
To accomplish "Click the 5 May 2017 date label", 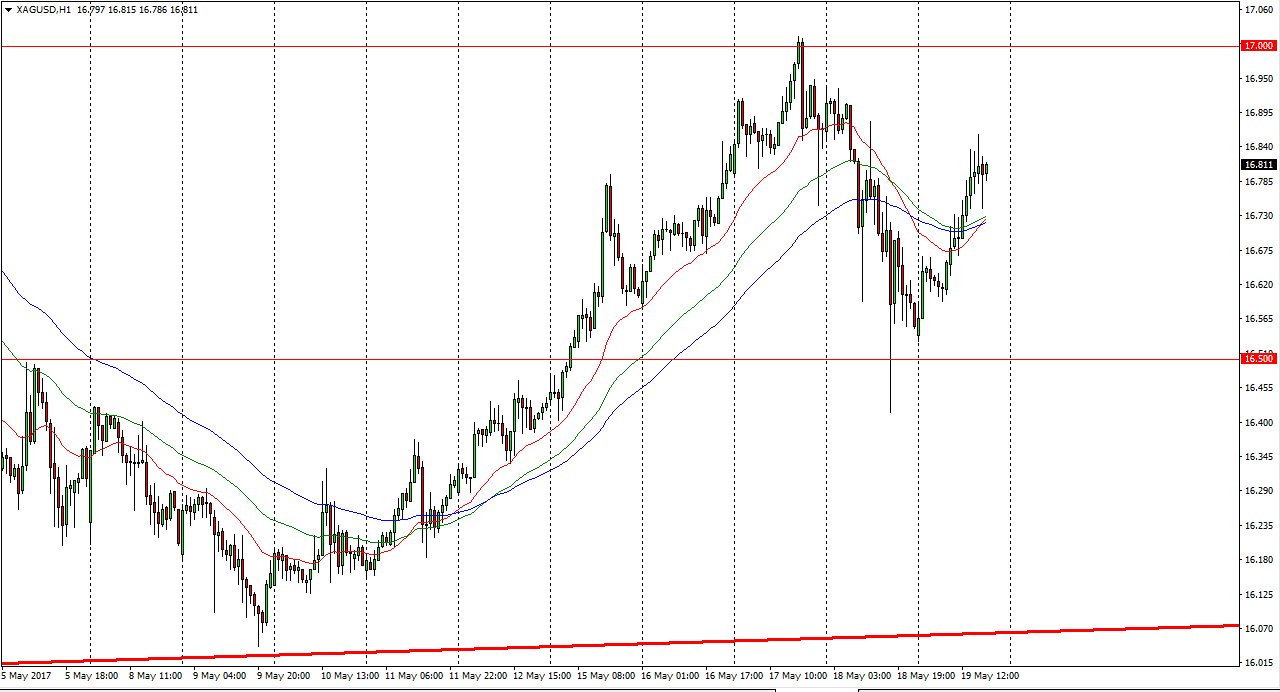I will pyautogui.click(x=26, y=675).
